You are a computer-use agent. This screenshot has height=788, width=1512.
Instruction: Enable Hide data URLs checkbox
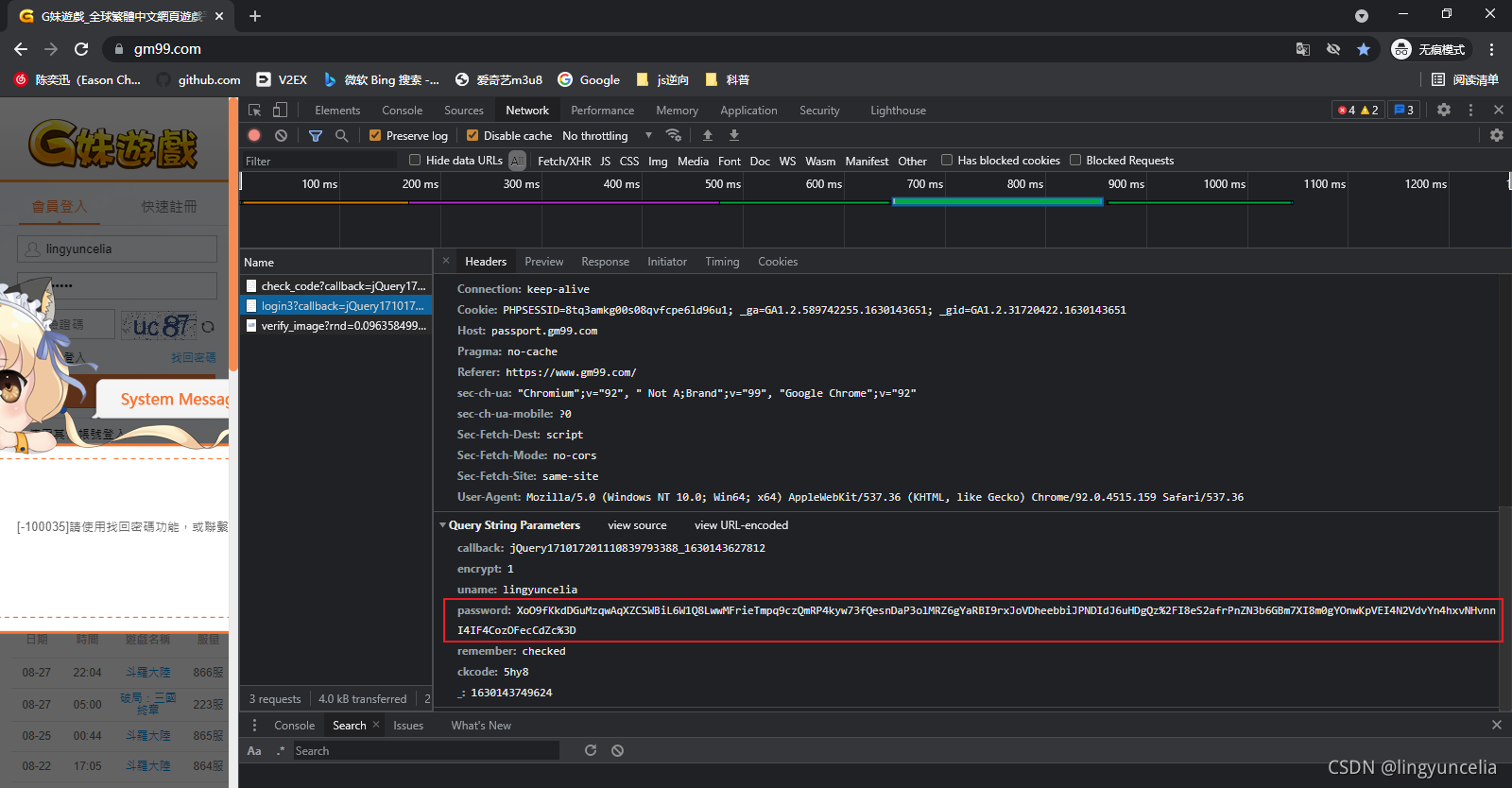(415, 161)
